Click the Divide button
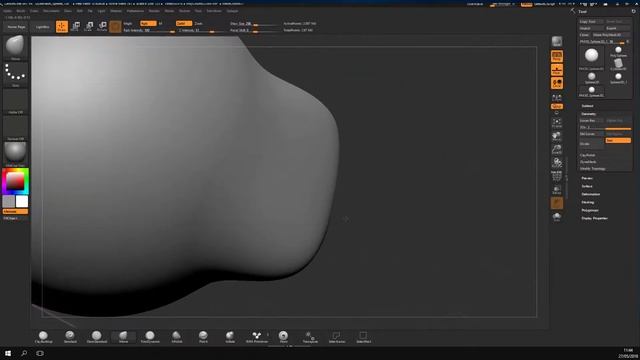The width and height of the screenshot is (640, 360). tap(591, 144)
